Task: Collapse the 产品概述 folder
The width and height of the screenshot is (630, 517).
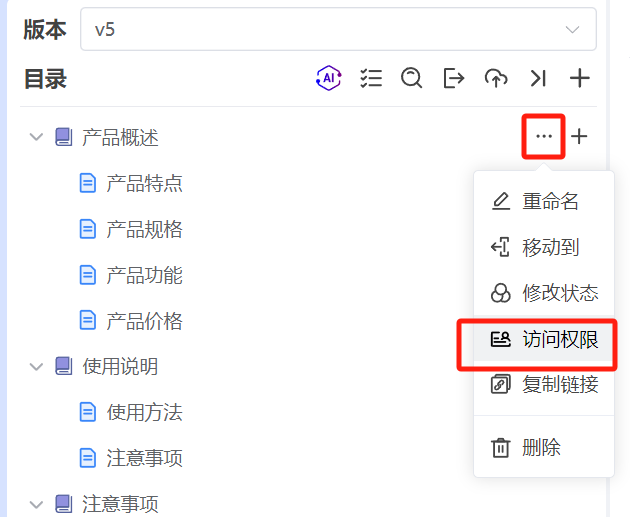Action: coord(37,137)
